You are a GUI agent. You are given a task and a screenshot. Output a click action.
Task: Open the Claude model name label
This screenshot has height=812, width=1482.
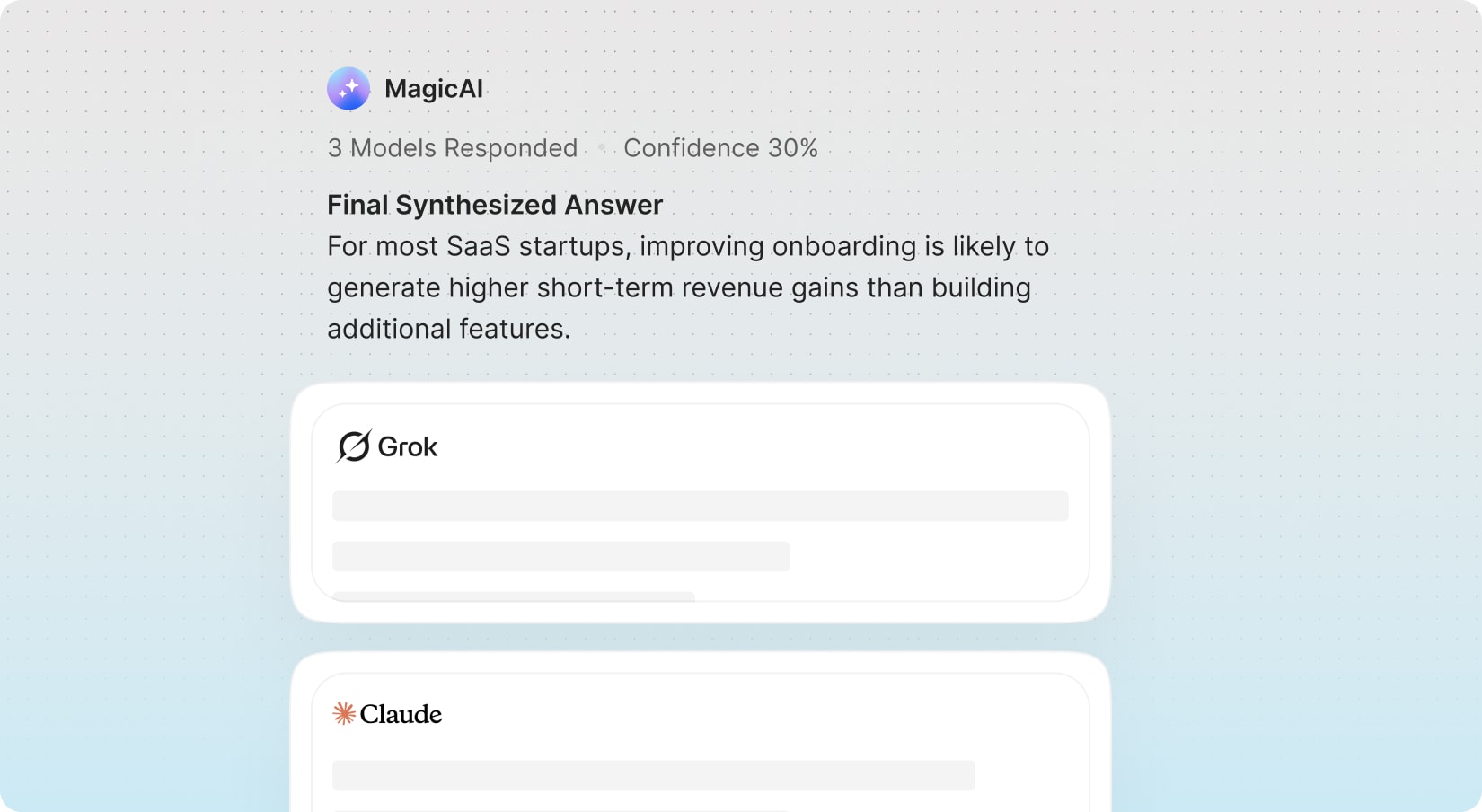401,714
